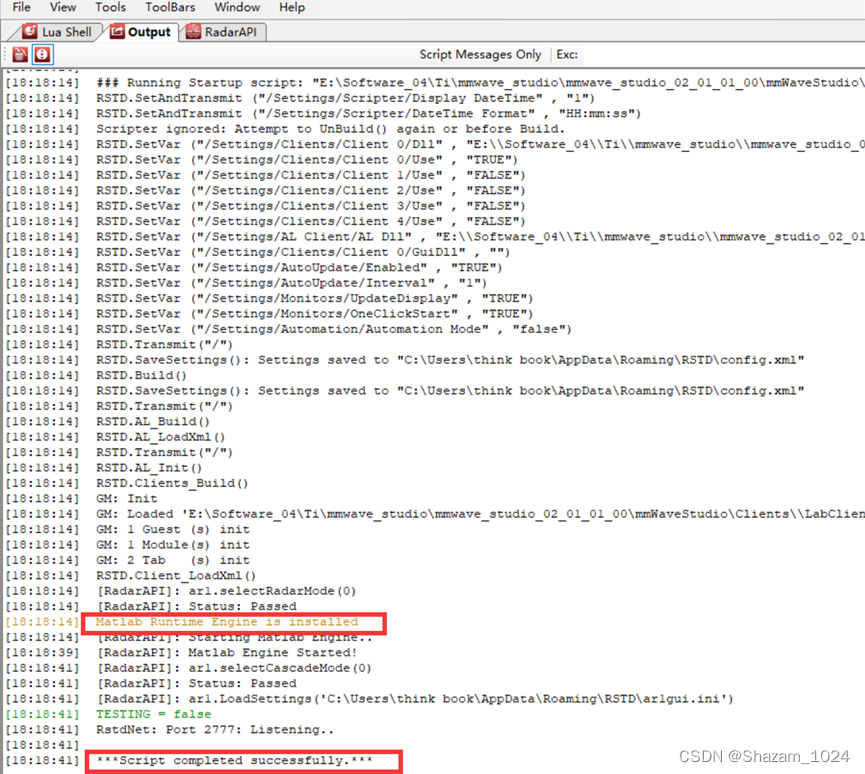This screenshot has height=774, width=865.
Task: Click the 'Running Startup script' log line
Action: point(480,83)
